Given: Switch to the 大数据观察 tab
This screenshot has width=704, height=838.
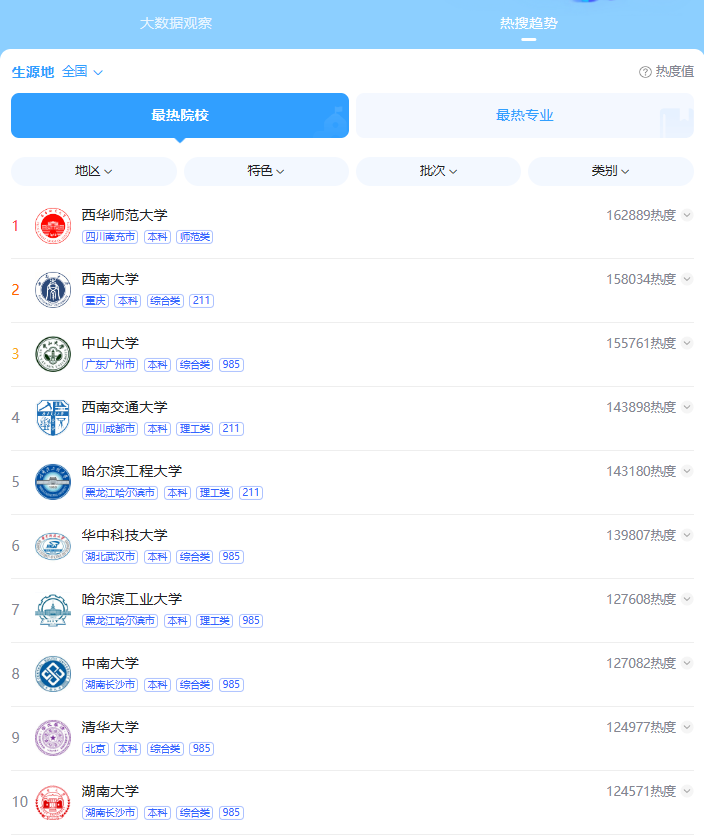Looking at the screenshot, I should coord(176,23).
